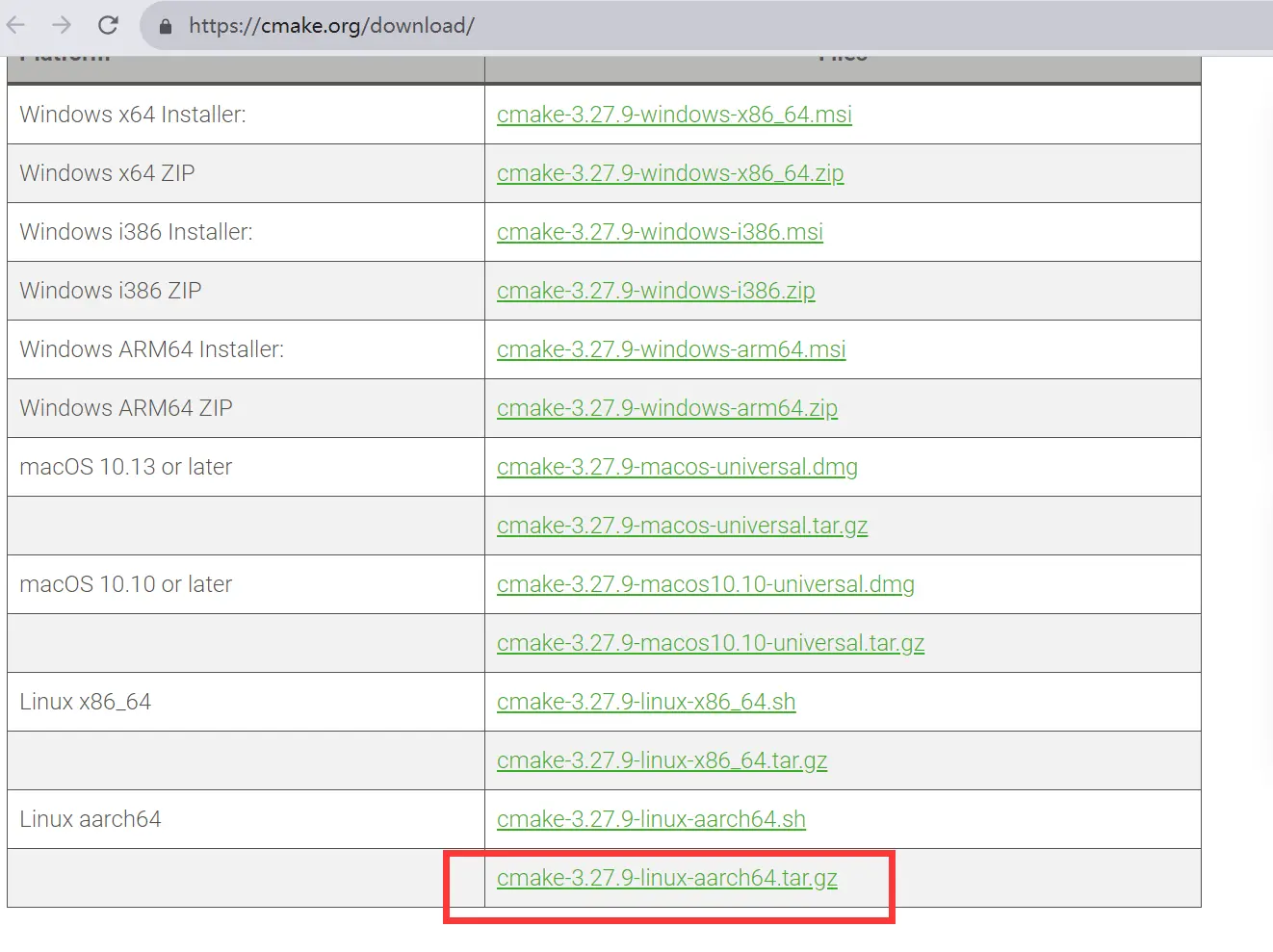Download cmake-3.27.9-windows-arm64.msi
1273x952 pixels.
(671, 349)
